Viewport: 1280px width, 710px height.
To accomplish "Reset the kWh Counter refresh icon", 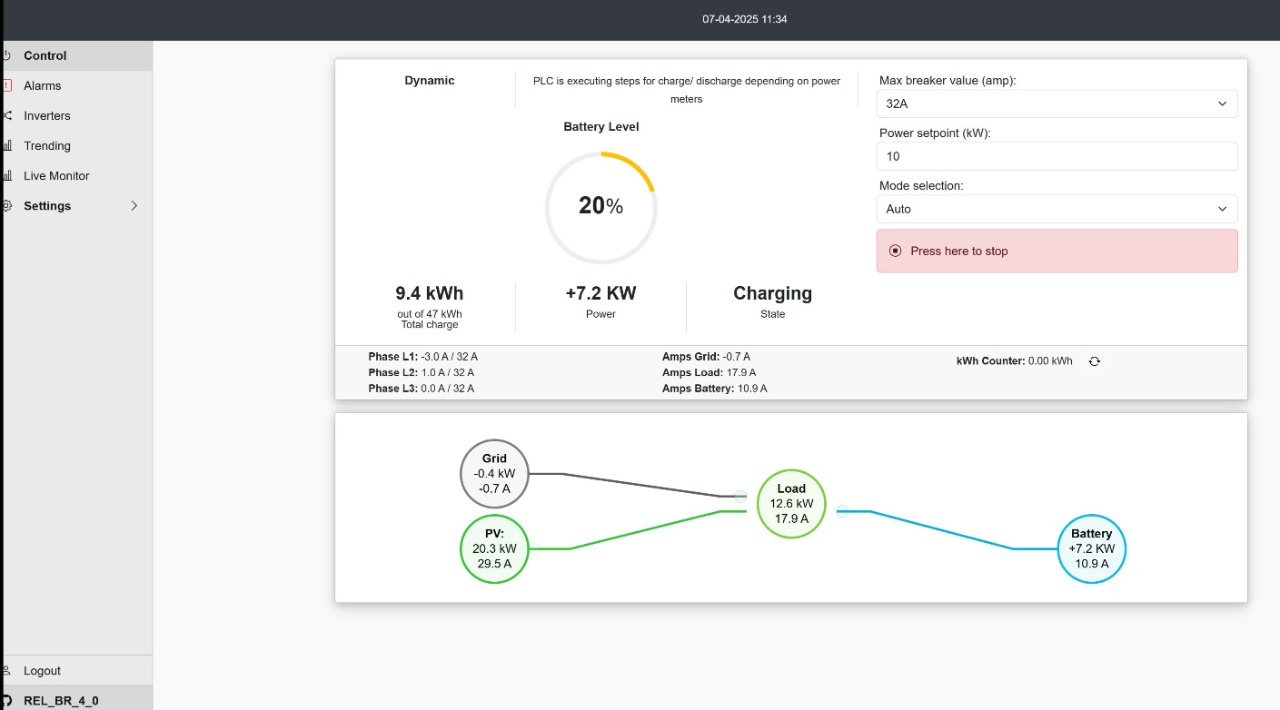I will coord(1094,361).
